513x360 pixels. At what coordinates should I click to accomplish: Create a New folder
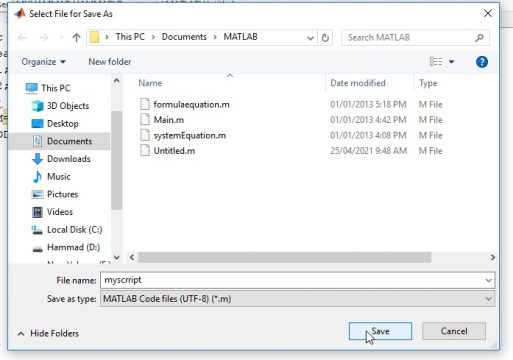(110, 62)
